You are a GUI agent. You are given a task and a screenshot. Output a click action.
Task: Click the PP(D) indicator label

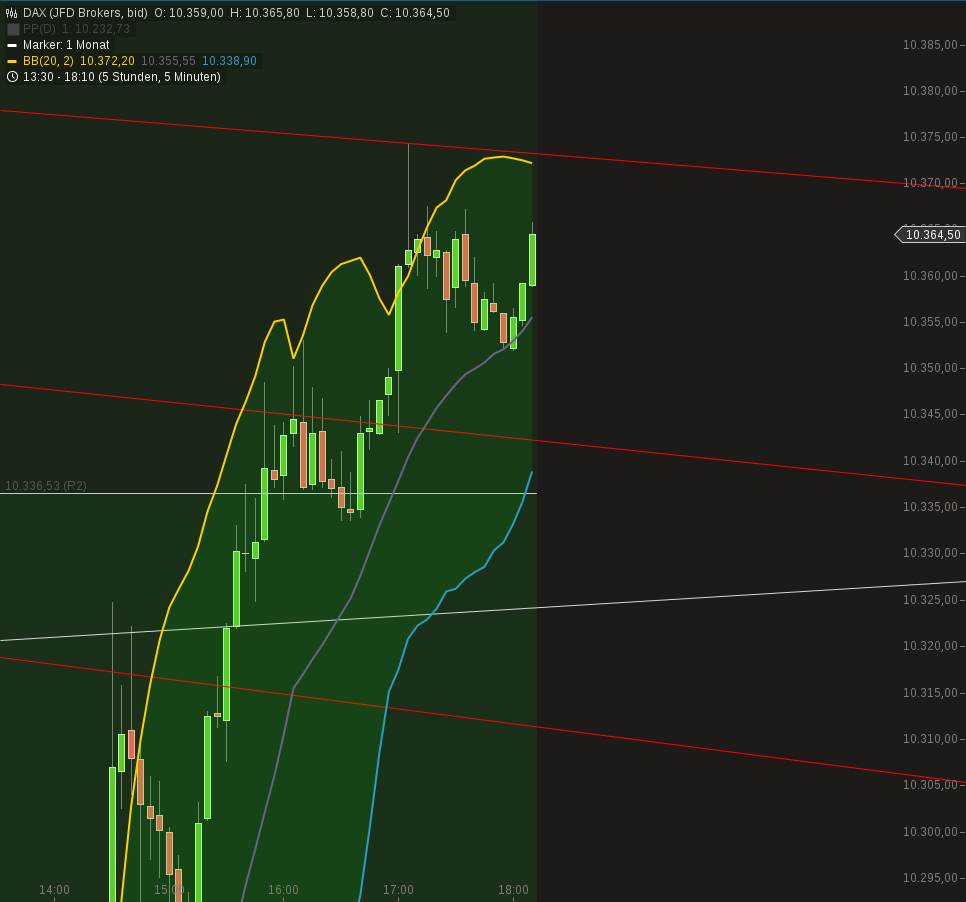point(39,29)
